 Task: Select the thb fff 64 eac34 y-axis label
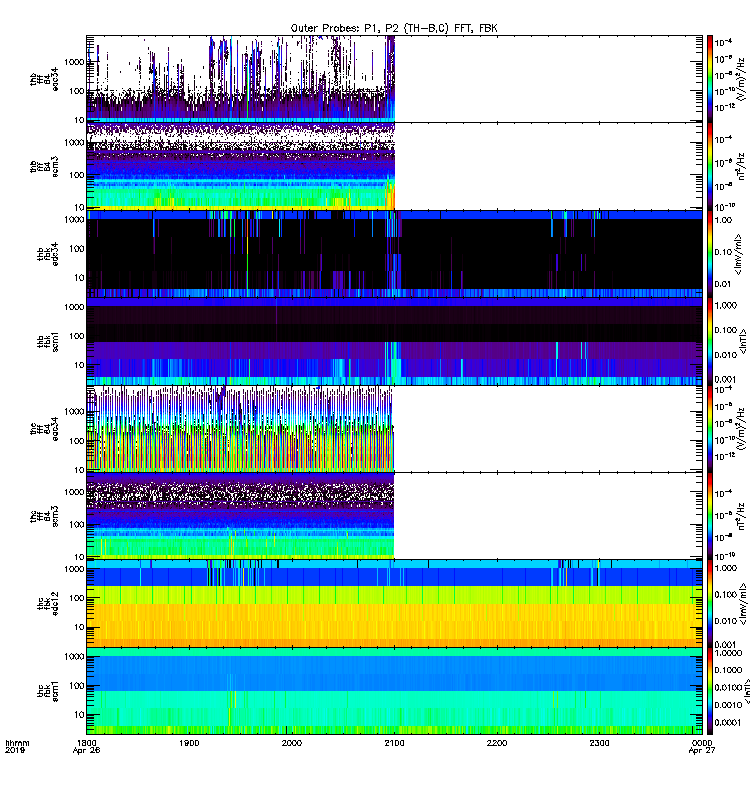click(44, 79)
